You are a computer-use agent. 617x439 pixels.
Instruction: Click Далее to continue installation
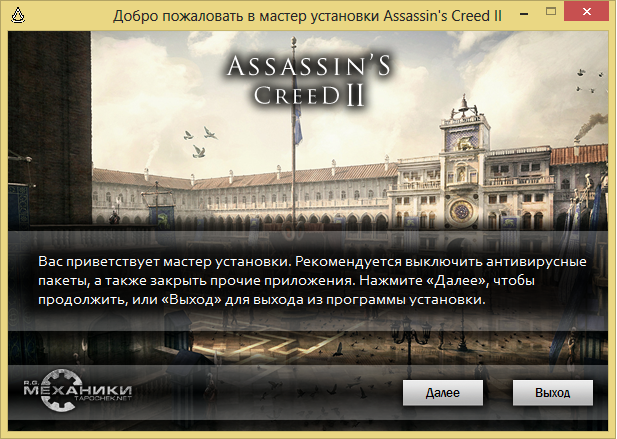(443, 393)
